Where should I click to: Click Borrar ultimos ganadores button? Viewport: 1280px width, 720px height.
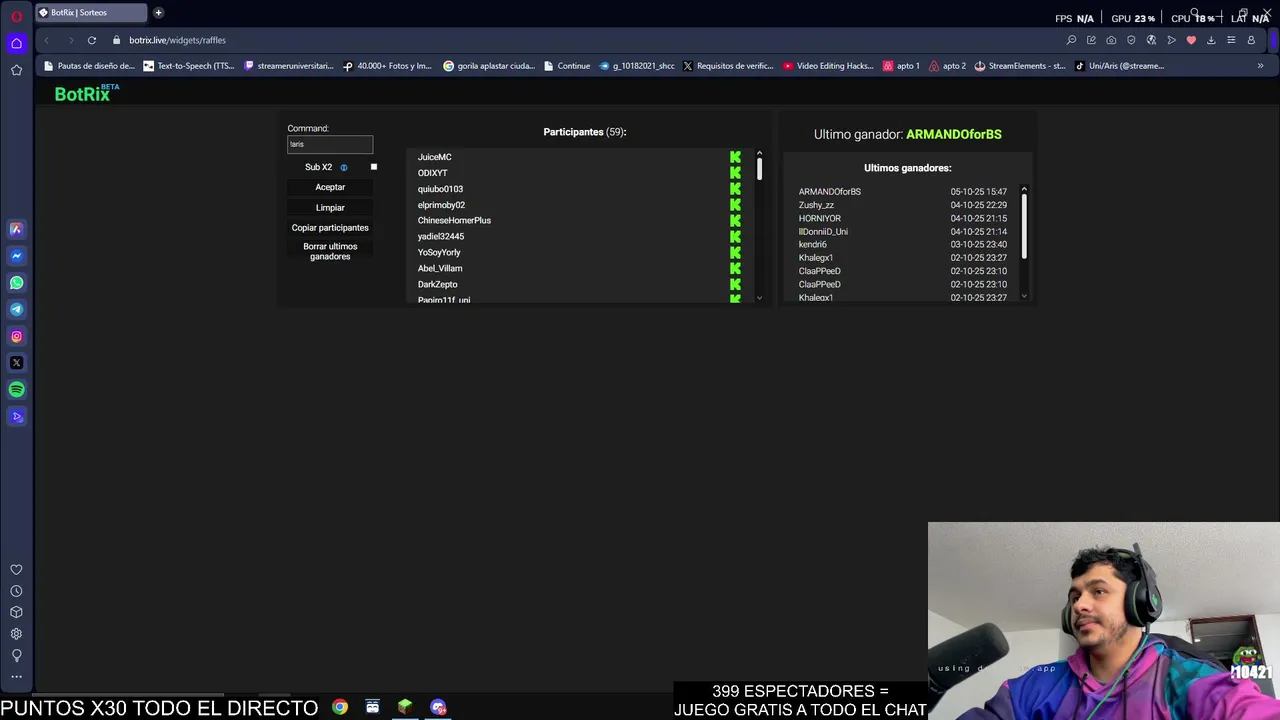(330, 251)
